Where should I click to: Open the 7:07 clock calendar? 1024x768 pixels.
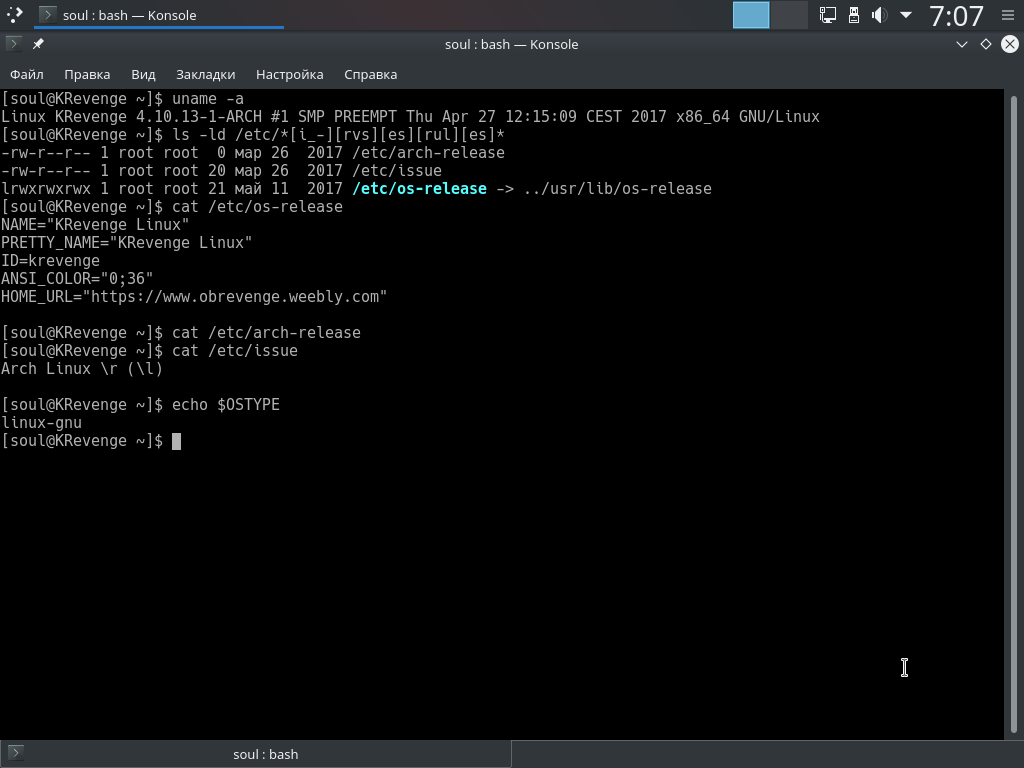point(956,16)
